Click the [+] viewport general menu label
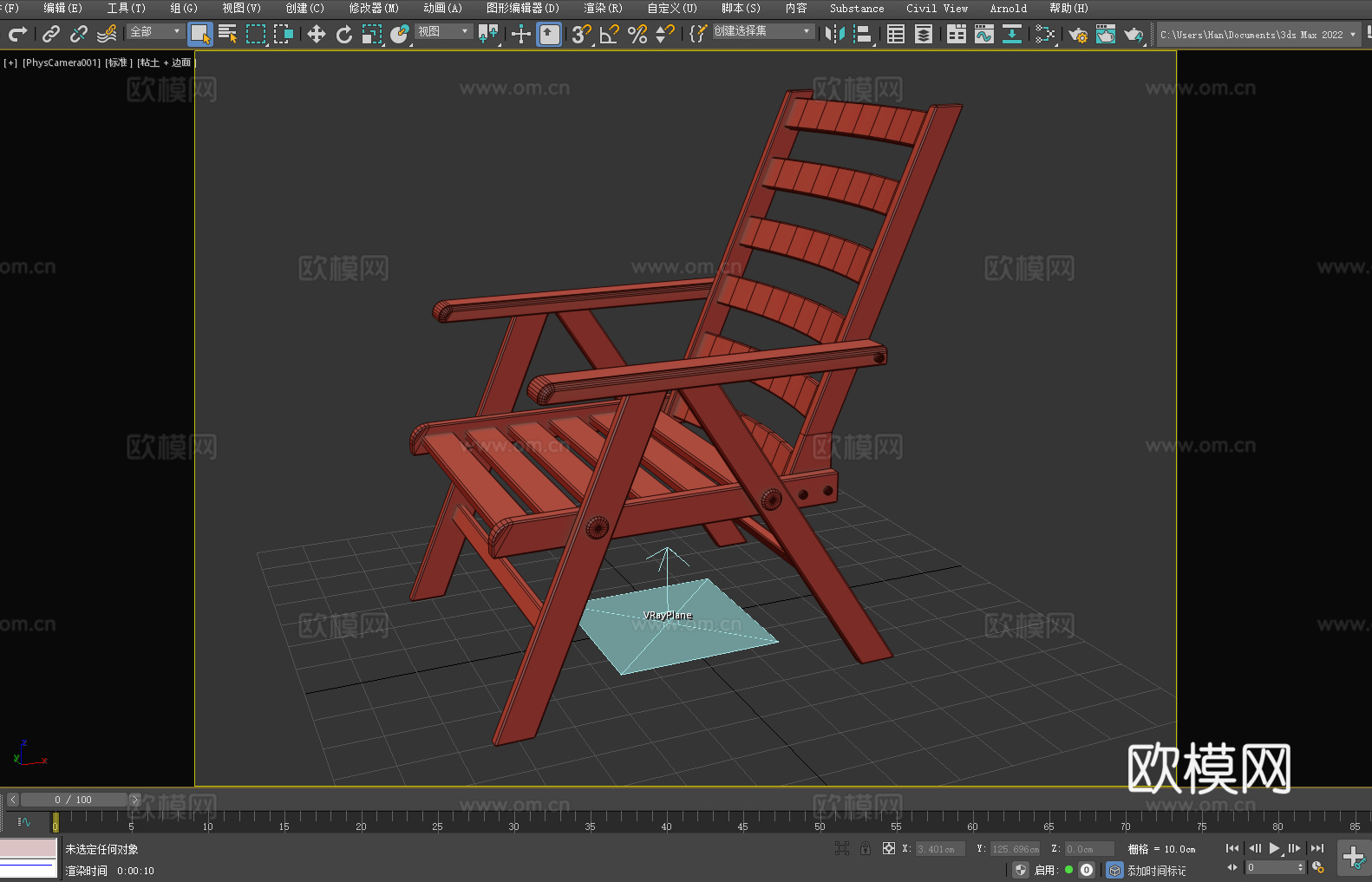Image resolution: width=1372 pixels, height=882 pixels. click(10, 62)
